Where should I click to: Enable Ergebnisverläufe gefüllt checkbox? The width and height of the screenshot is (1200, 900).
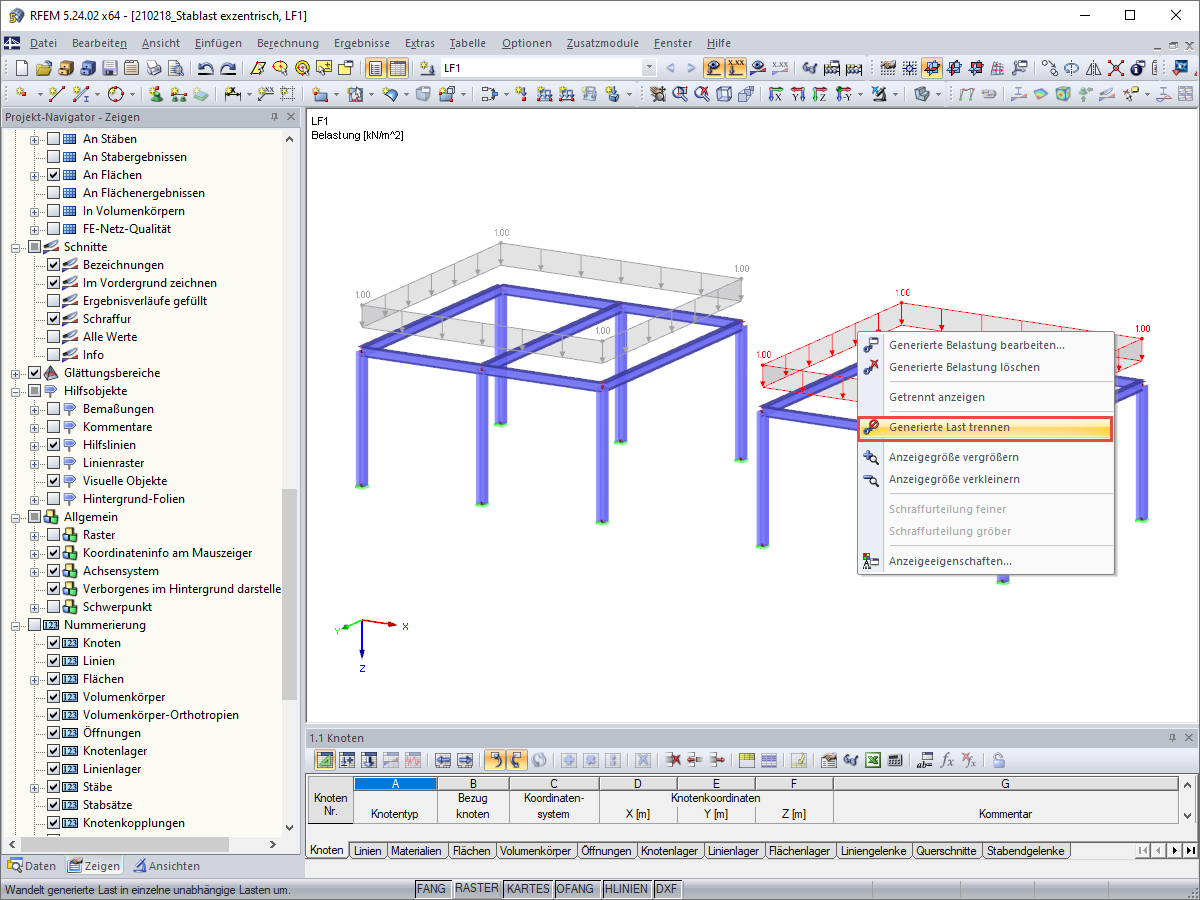54,301
